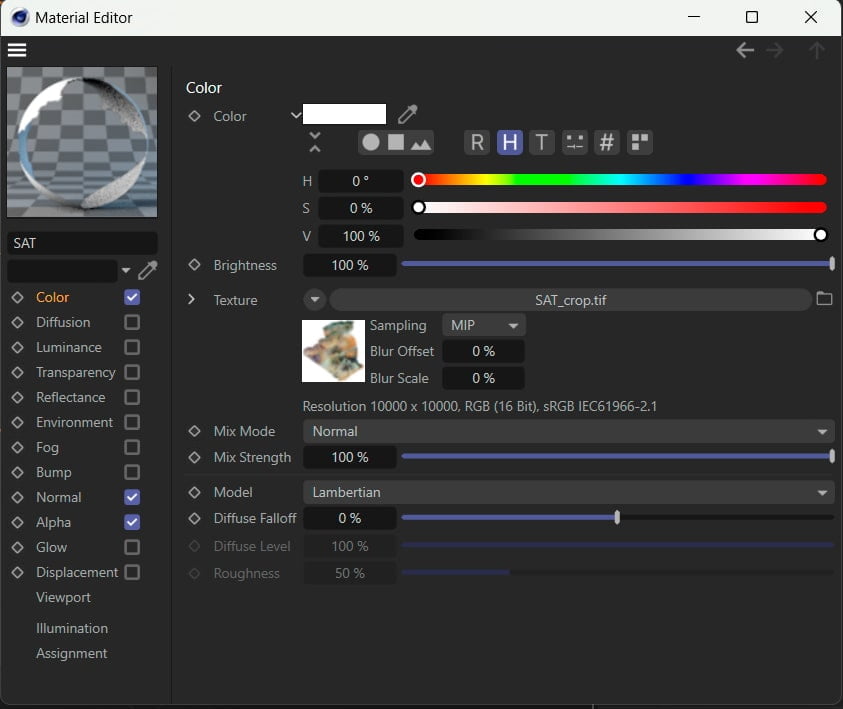Click the texture thumbnail preview
Screen dimensions: 843x709
(x=333, y=351)
